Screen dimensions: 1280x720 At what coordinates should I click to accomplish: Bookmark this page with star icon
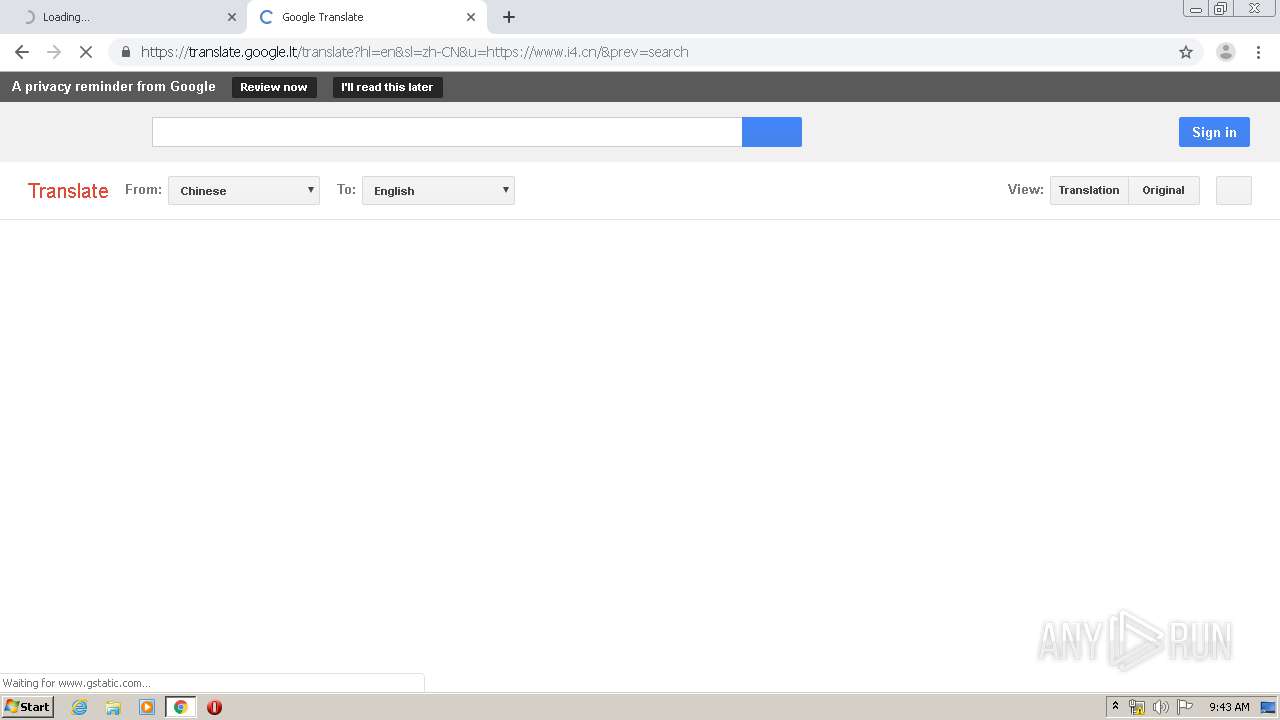tap(1186, 52)
